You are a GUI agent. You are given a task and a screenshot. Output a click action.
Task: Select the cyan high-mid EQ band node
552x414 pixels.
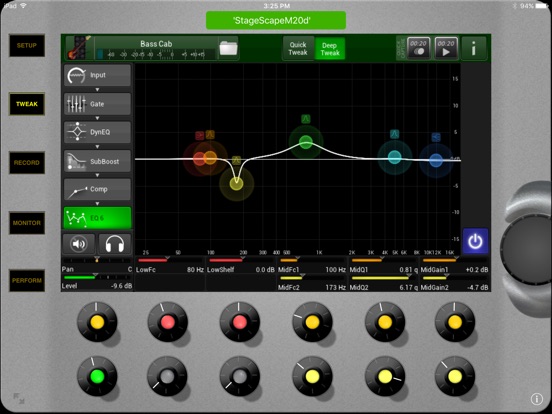click(x=395, y=157)
